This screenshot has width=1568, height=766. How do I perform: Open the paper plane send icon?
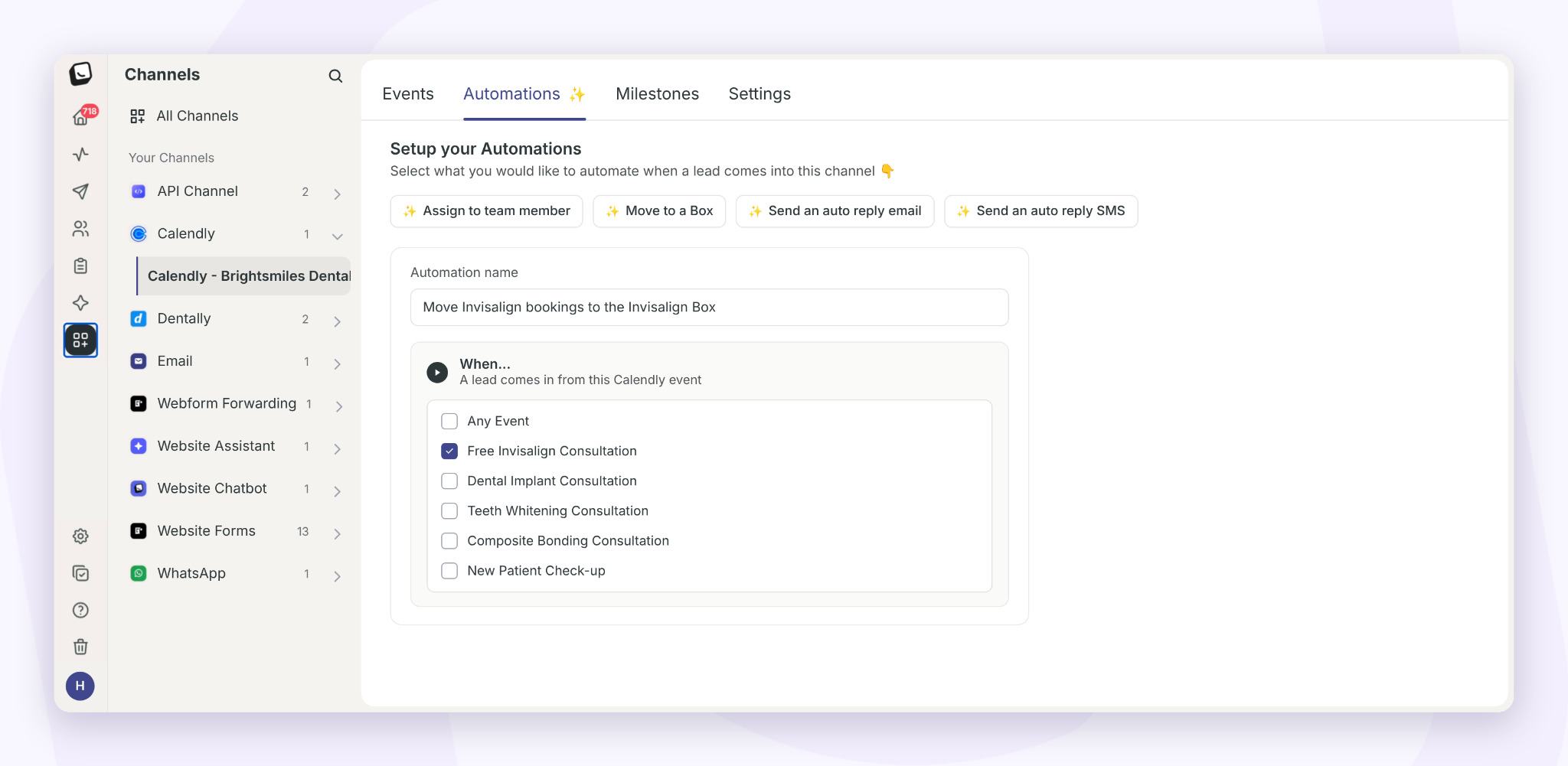80,191
